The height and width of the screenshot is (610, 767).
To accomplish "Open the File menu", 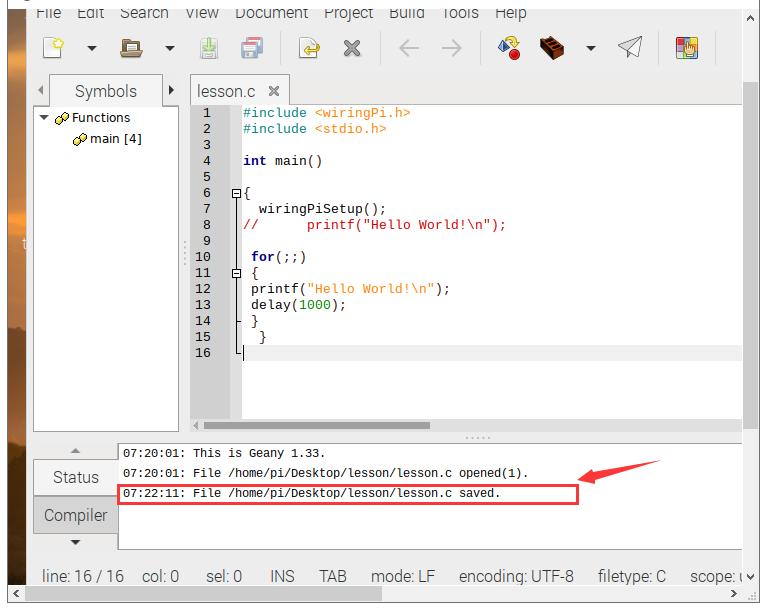I will click(48, 13).
